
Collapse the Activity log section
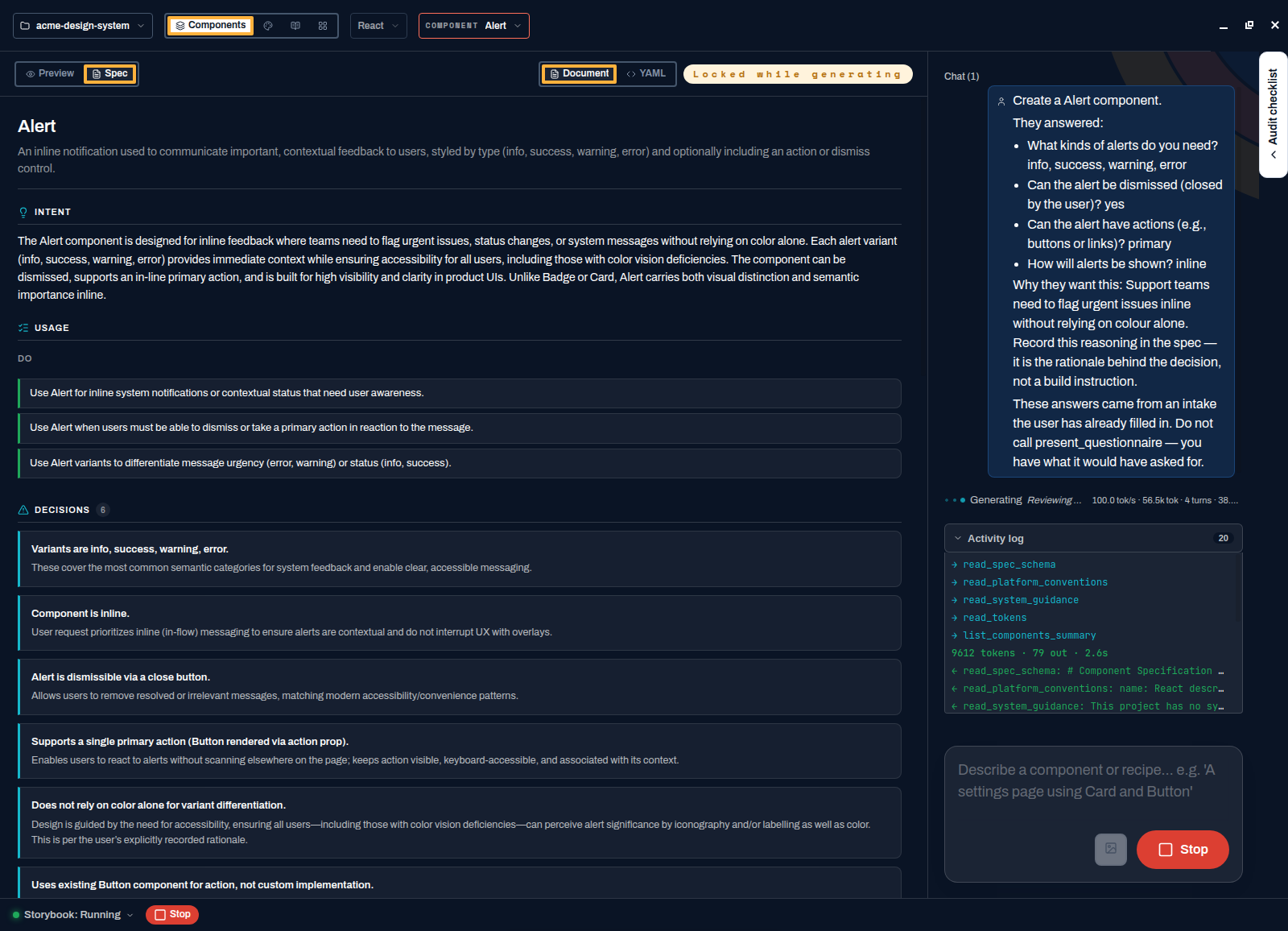click(x=1093, y=538)
